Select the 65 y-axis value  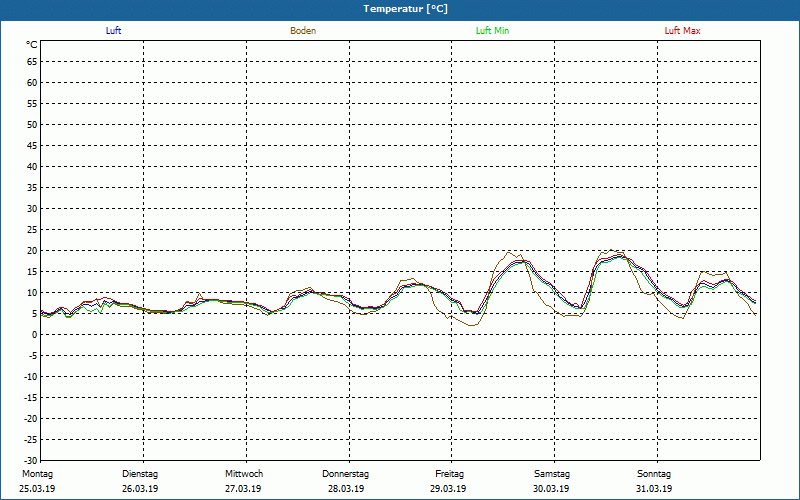pos(32,62)
